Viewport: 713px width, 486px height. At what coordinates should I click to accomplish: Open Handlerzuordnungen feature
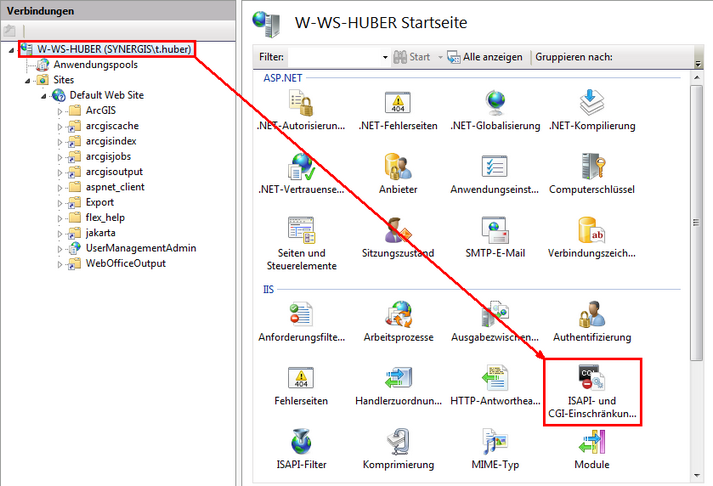point(398,385)
